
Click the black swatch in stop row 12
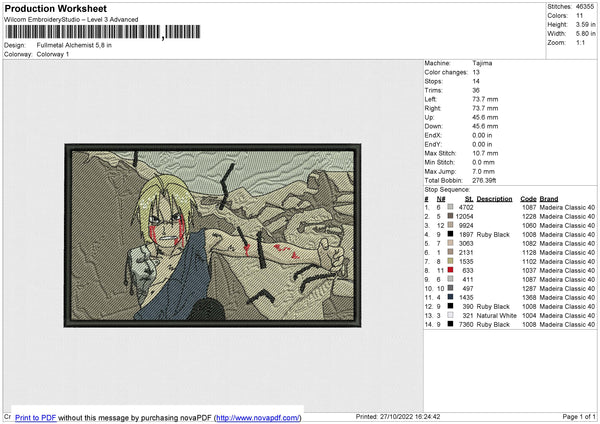click(x=450, y=306)
